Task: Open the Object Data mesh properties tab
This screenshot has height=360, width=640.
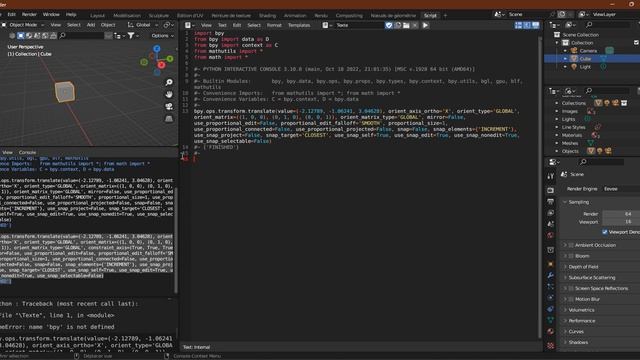Action: (551, 320)
